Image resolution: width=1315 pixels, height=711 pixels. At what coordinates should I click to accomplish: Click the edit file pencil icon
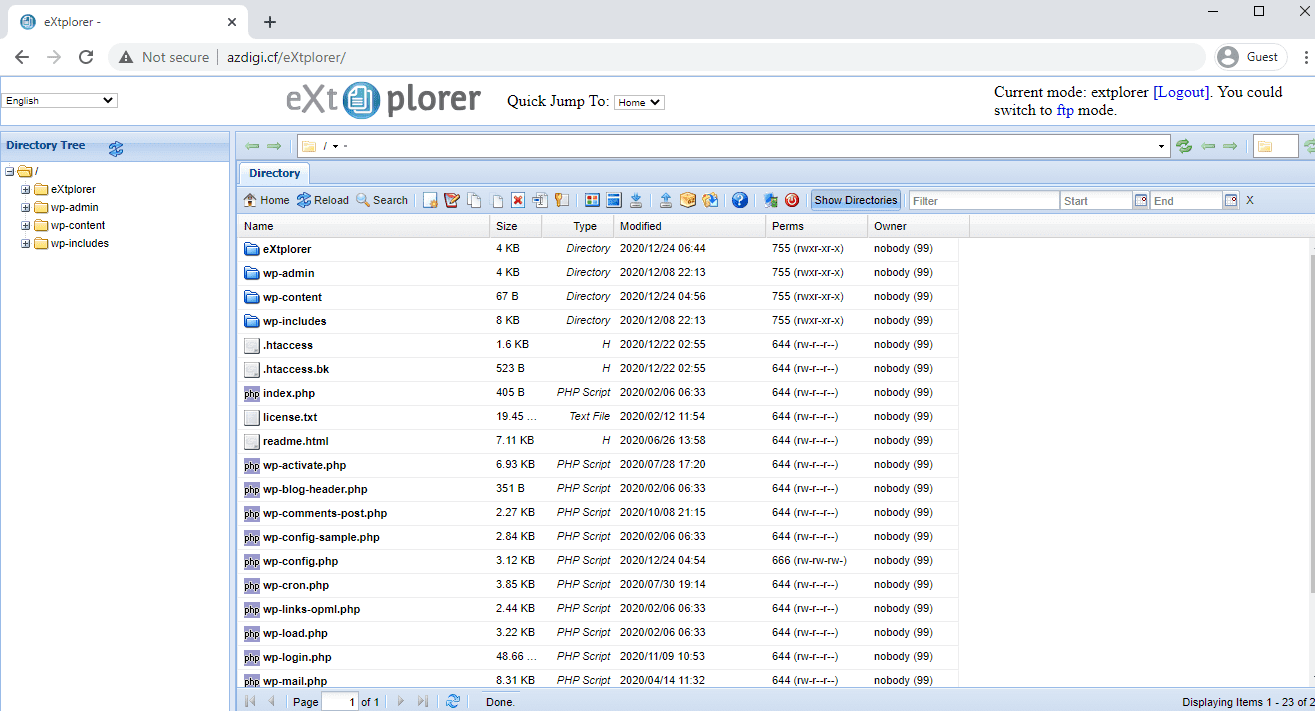(x=452, y=200)
